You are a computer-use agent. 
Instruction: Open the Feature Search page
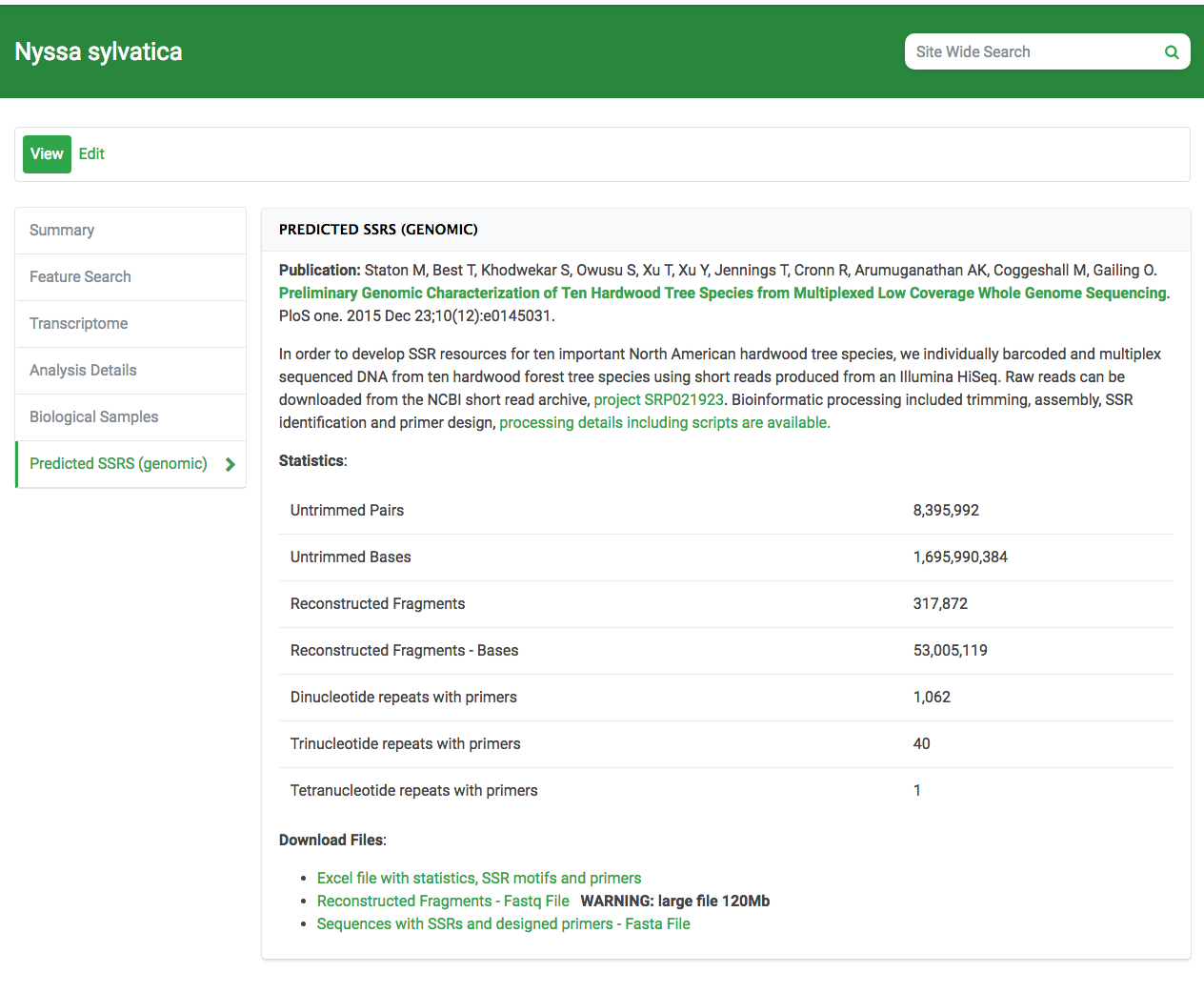(x=80, y=276)
